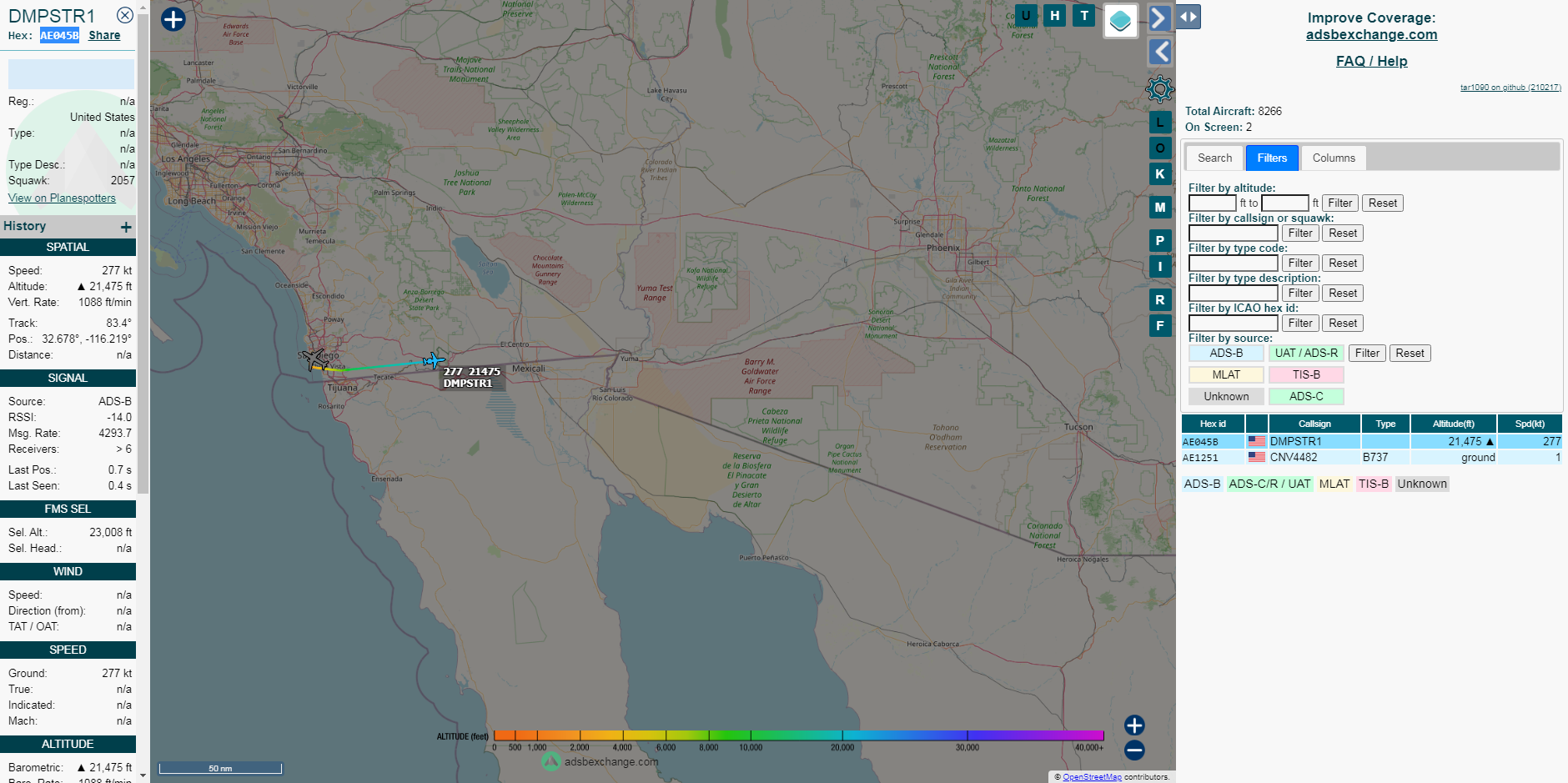Viewport: 1568px width, 783px height.
Task: Select MLAT source filter option
Action: (1226, 374)
